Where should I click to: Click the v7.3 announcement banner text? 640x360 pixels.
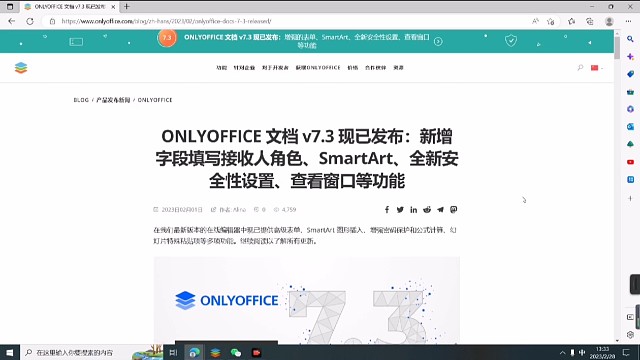(307, 41)
